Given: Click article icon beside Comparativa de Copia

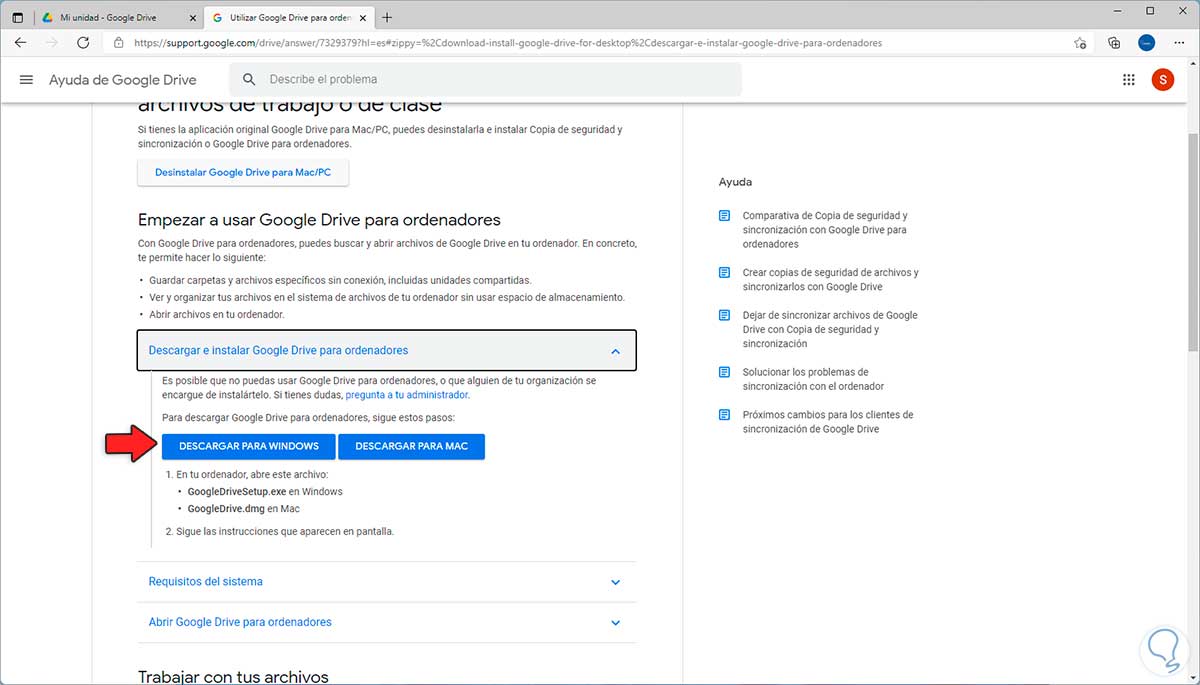Looking at the screenshot, I should [725, 216].
